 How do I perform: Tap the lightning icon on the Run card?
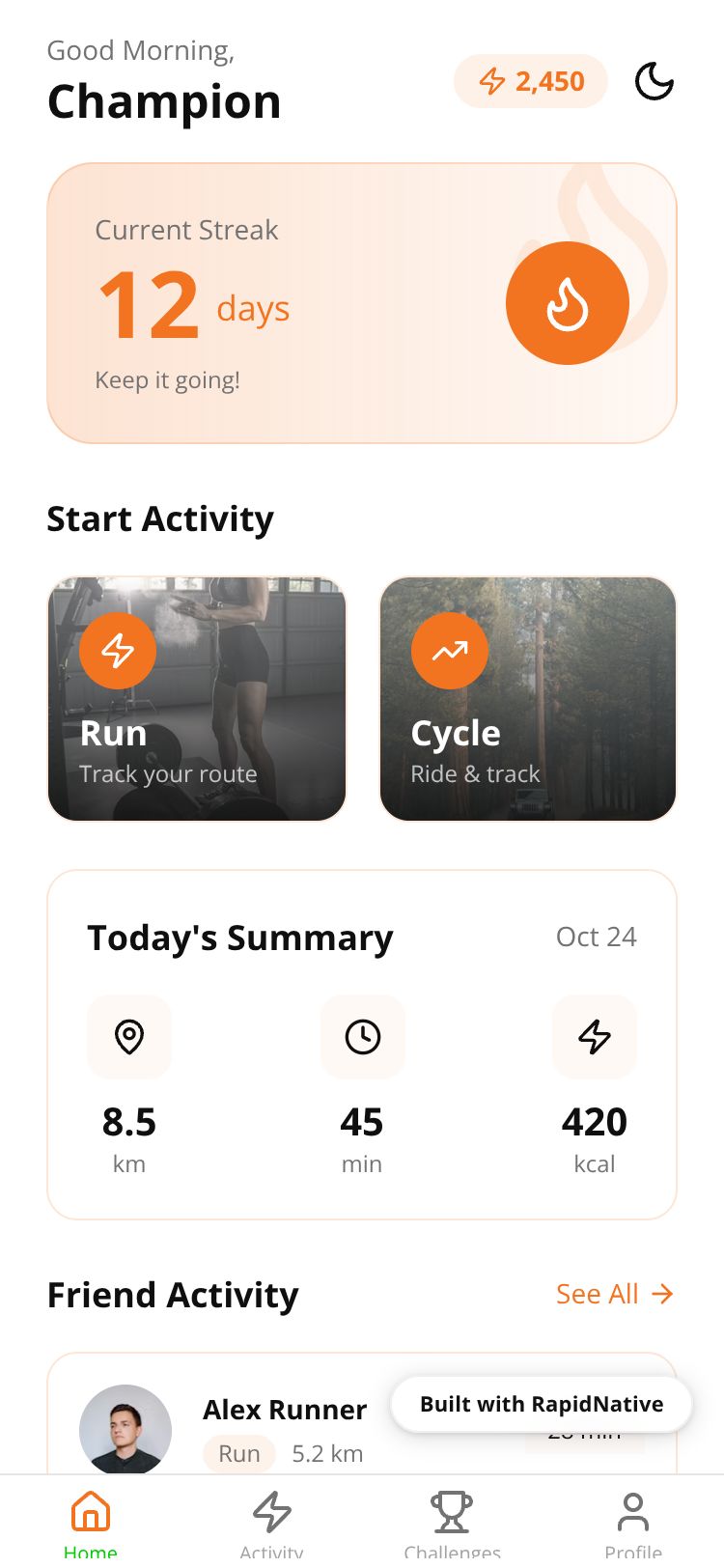118,651
